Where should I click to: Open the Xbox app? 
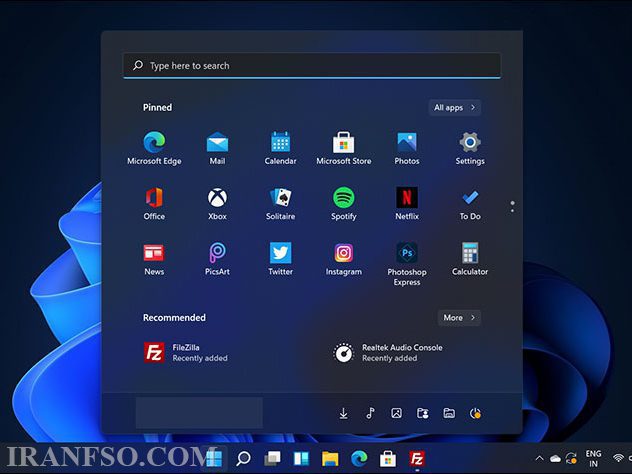217,203
